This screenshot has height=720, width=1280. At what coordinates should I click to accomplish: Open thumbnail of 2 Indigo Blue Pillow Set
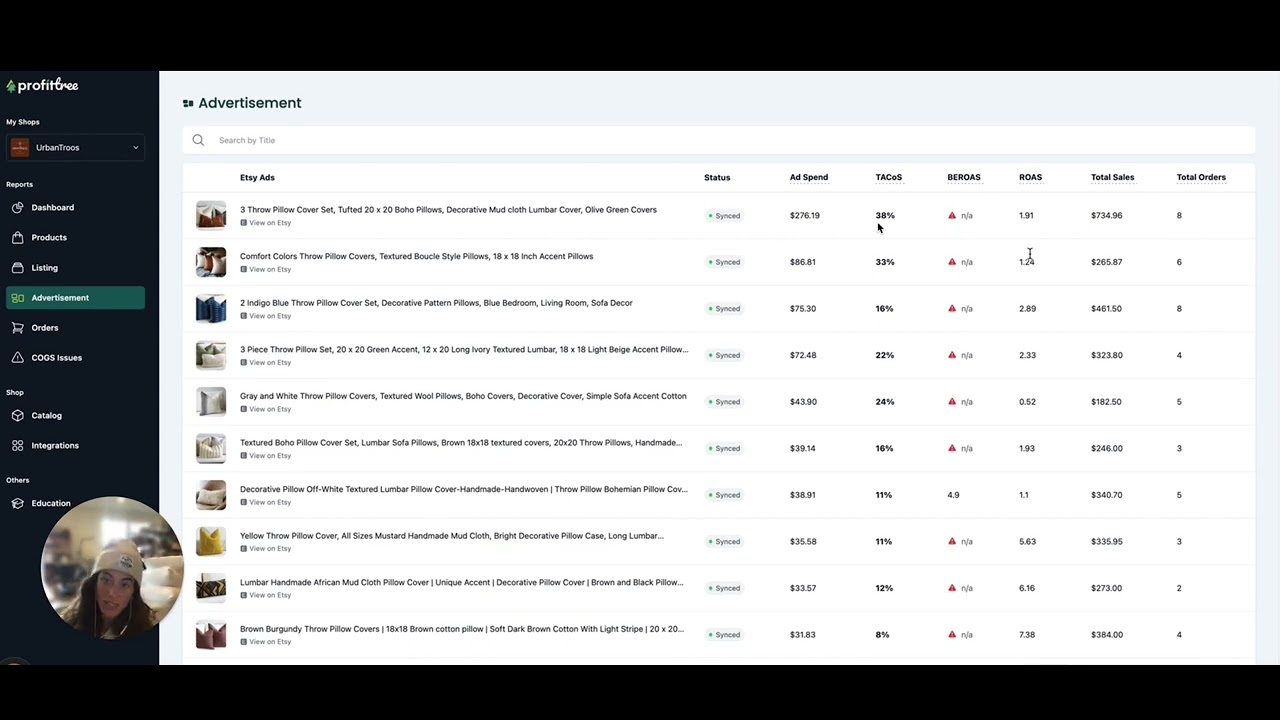pos(211,309)
